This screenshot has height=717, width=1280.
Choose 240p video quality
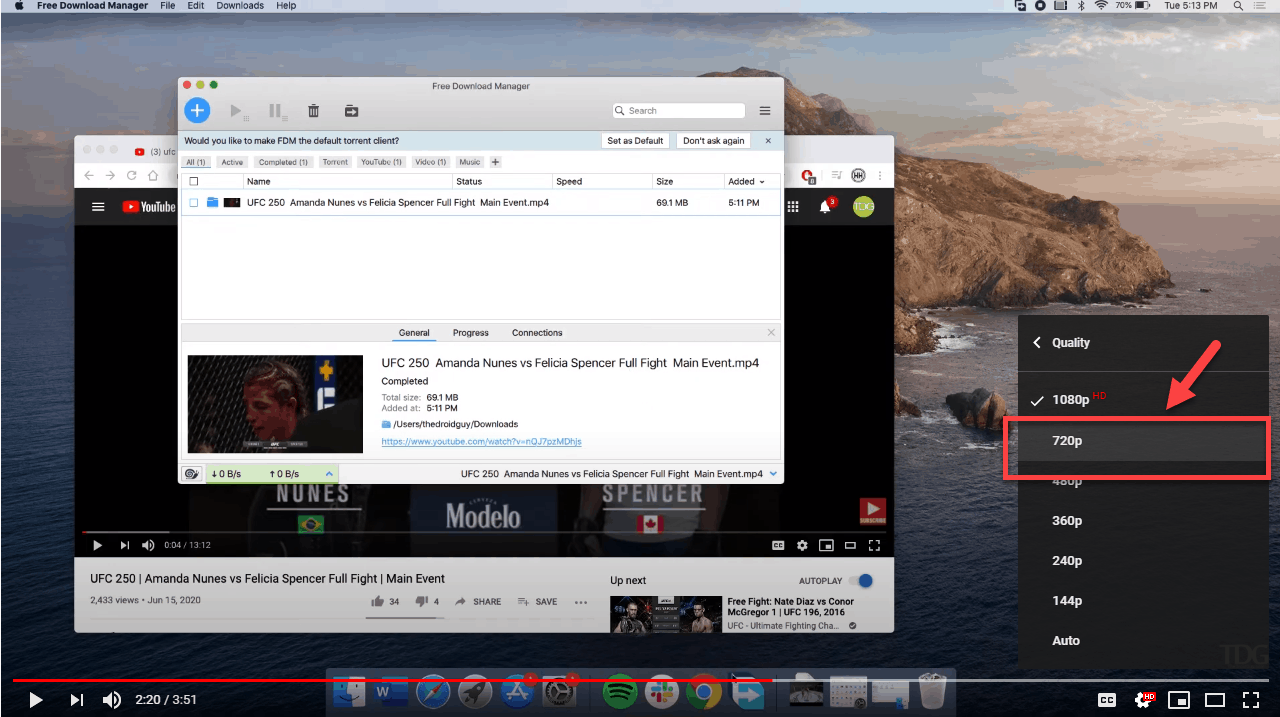coord(1143,560)
